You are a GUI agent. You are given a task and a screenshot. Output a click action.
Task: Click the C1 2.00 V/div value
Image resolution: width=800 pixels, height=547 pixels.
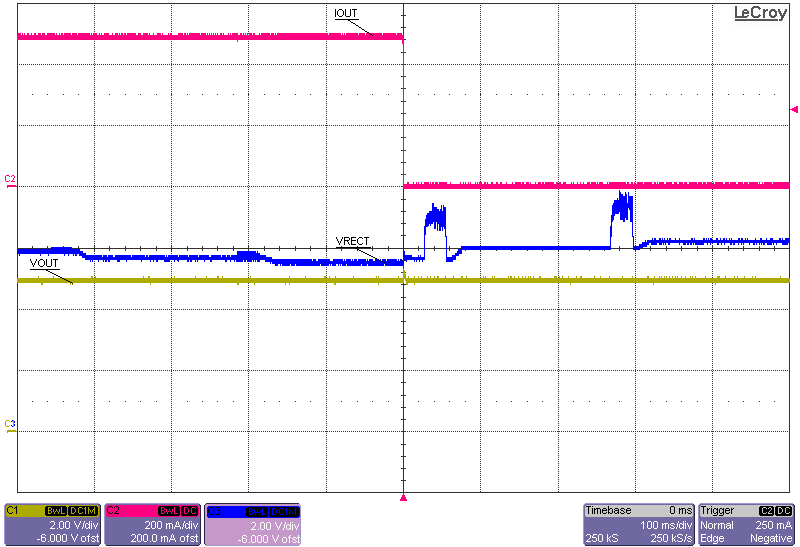pos(73,525)
